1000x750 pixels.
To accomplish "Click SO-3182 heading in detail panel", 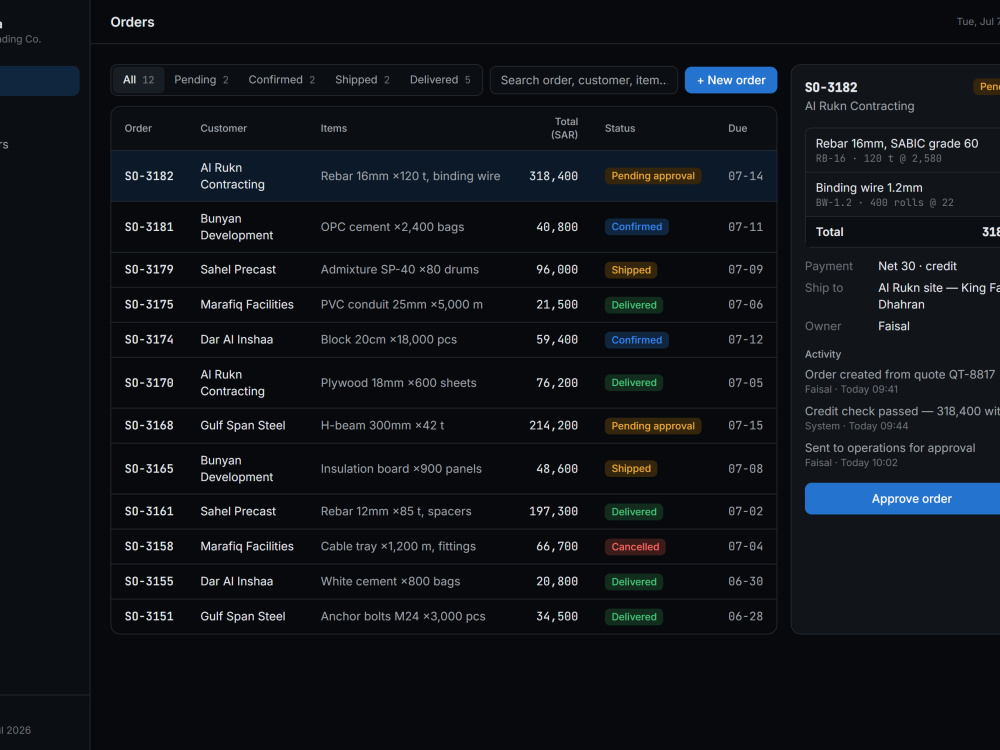I will pyautogui.click(x=831, y=87).
